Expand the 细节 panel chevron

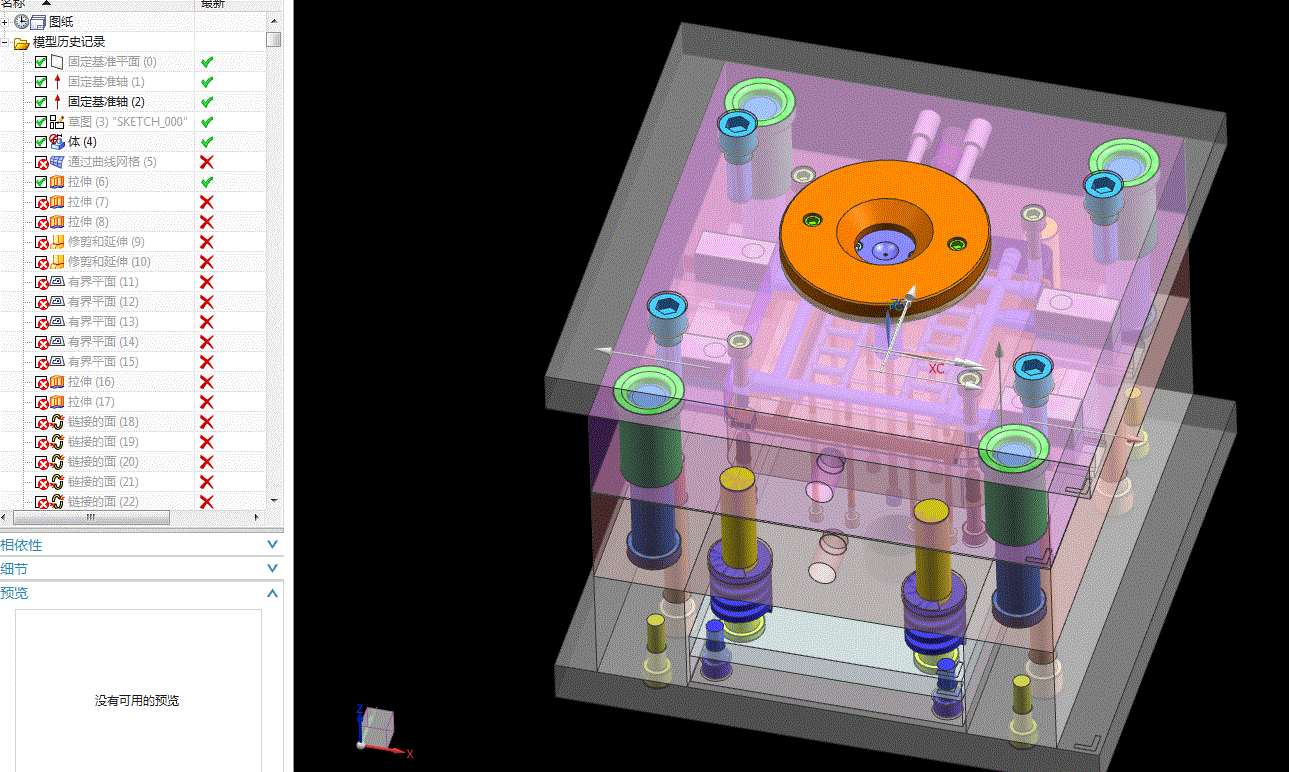click(x=272, y=569)
